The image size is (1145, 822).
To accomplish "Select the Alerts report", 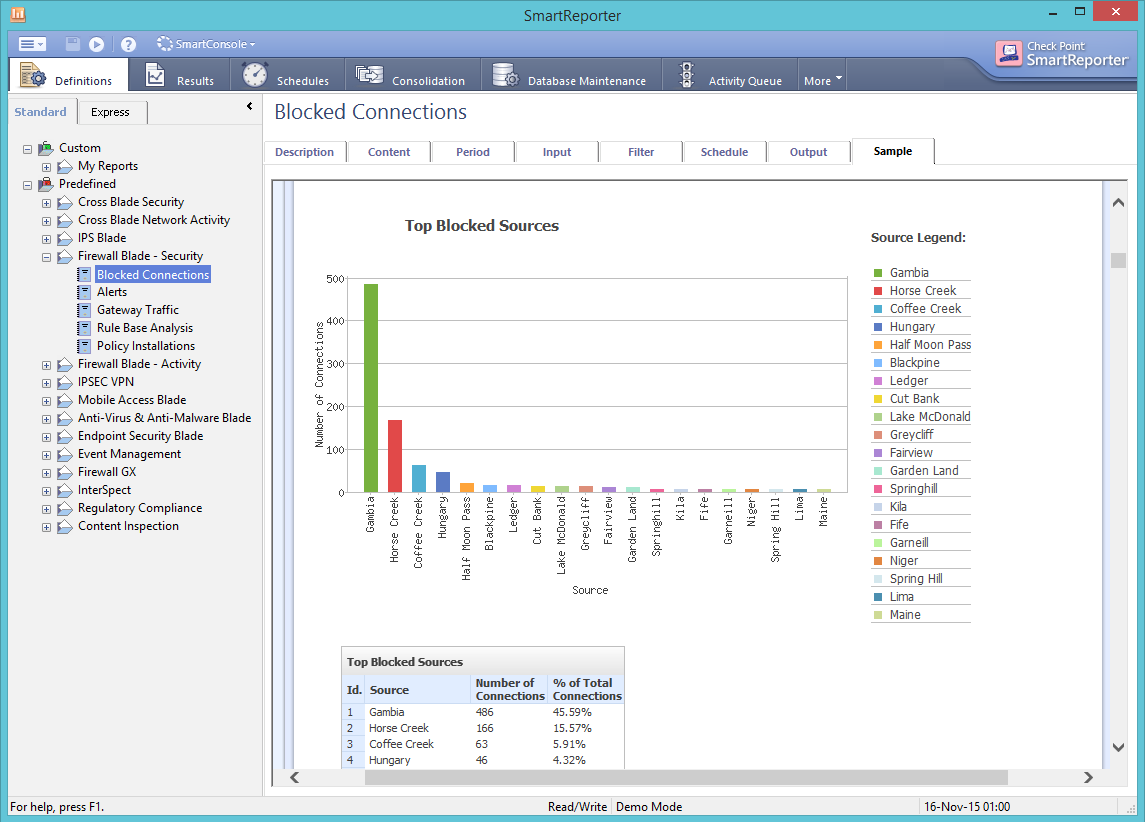I will (112, 292).
